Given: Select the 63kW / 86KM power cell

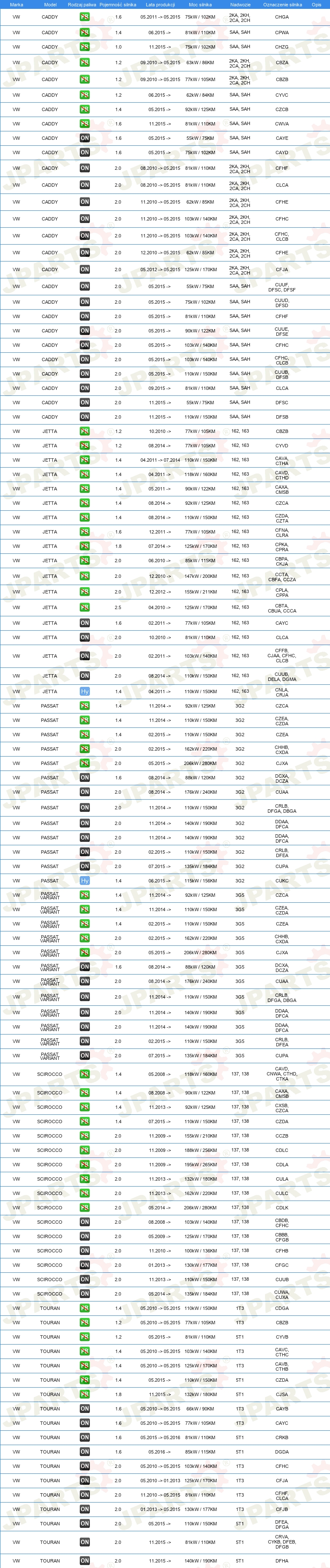Looking at the screenshot, I should click(200, 63).
